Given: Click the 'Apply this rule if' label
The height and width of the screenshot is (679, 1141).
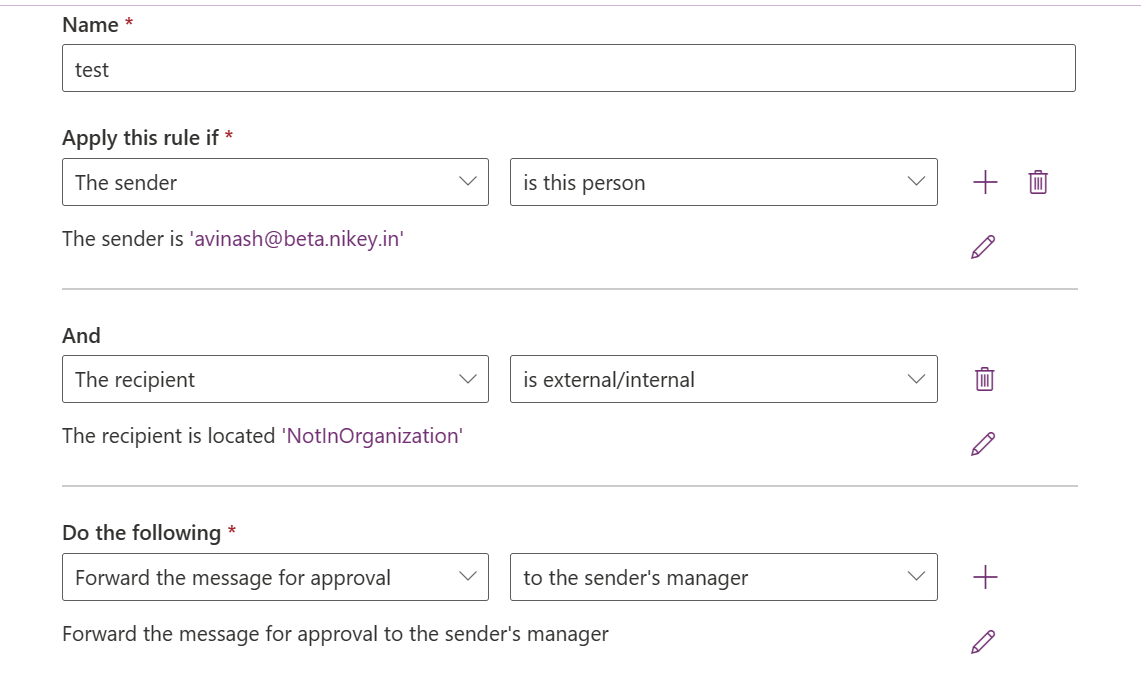Looking at the screenshot, I should pos(140,138).
